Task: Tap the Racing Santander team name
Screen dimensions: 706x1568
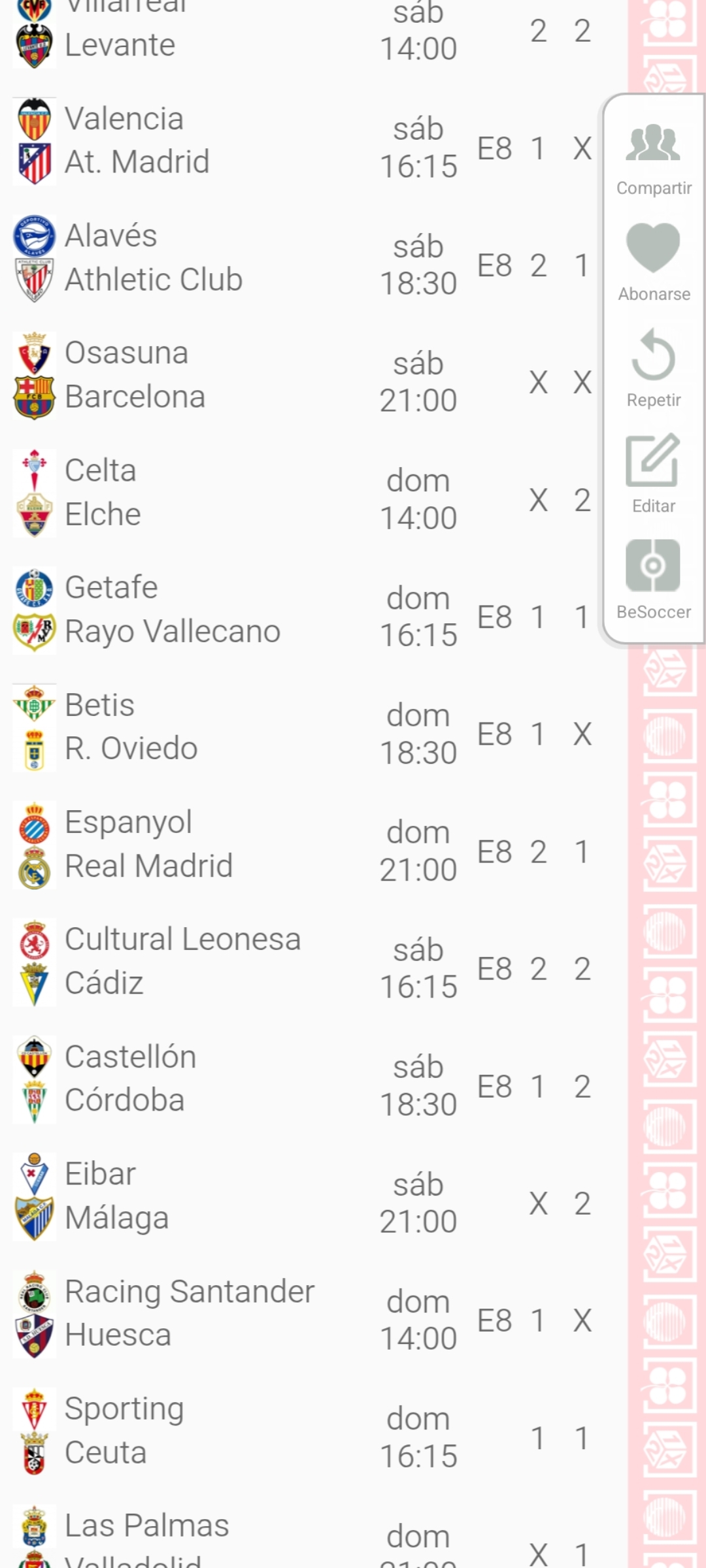Action: pyautogui.click(x=190, y=1292)
